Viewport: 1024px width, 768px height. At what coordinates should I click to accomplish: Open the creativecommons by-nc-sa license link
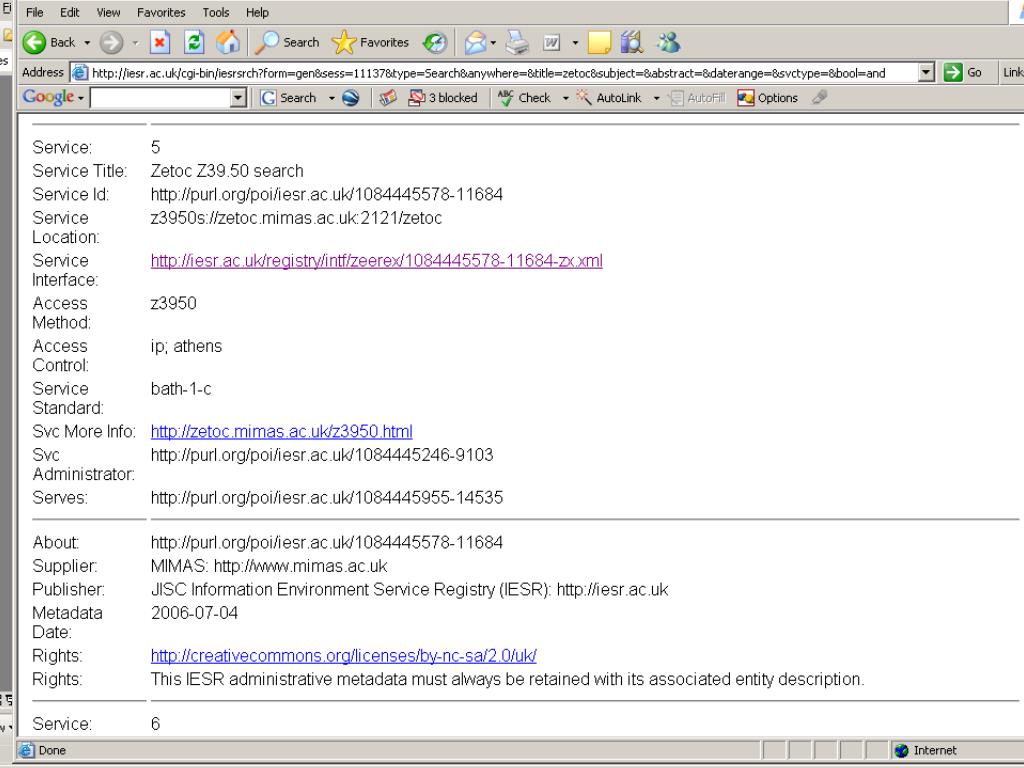[x=344, y=655]
